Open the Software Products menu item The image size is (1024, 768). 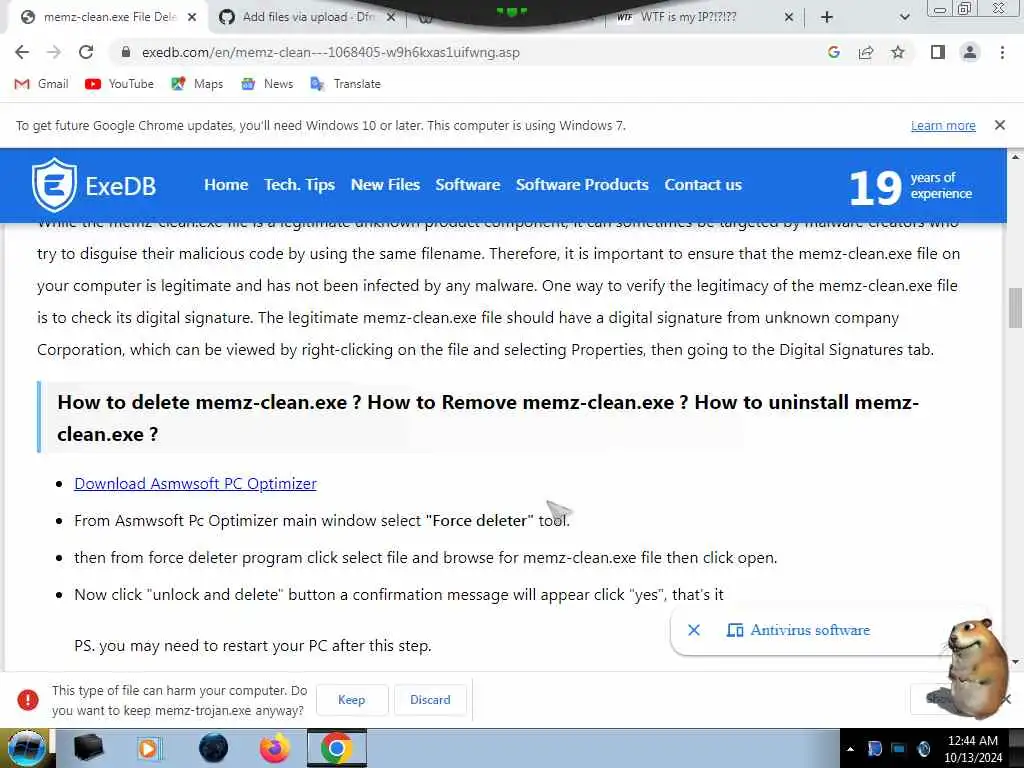pyautogui.click(x=582, y=185)
